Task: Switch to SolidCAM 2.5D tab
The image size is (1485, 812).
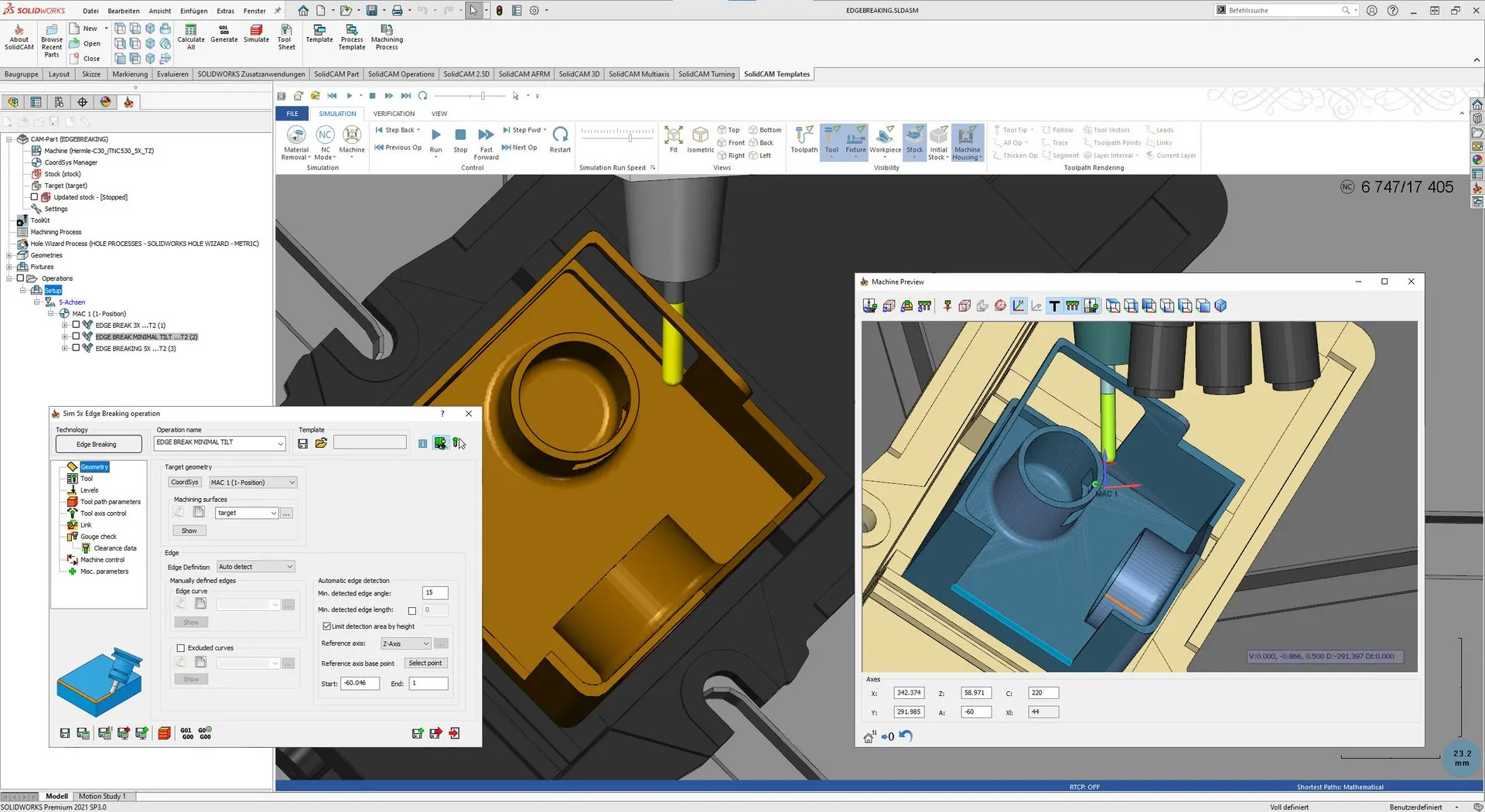Action: (x=466, y=74)
